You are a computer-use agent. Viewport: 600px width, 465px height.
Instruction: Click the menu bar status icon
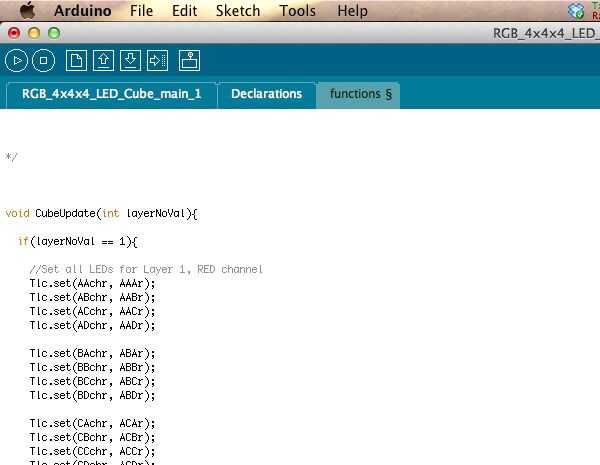[576, 10]
